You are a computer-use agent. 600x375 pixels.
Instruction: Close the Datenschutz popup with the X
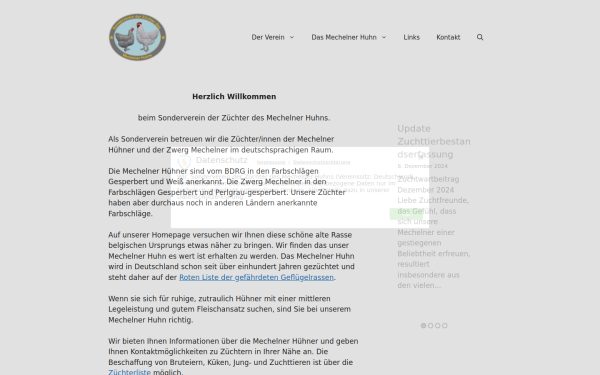[x=421, y=156]
